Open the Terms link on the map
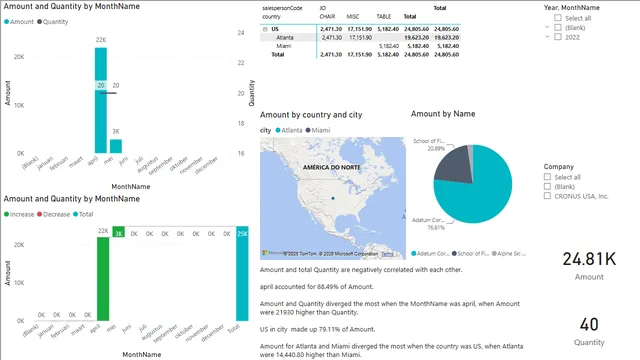Image resolution: width=640 pixels, height=360 pixels. [387, 254]
